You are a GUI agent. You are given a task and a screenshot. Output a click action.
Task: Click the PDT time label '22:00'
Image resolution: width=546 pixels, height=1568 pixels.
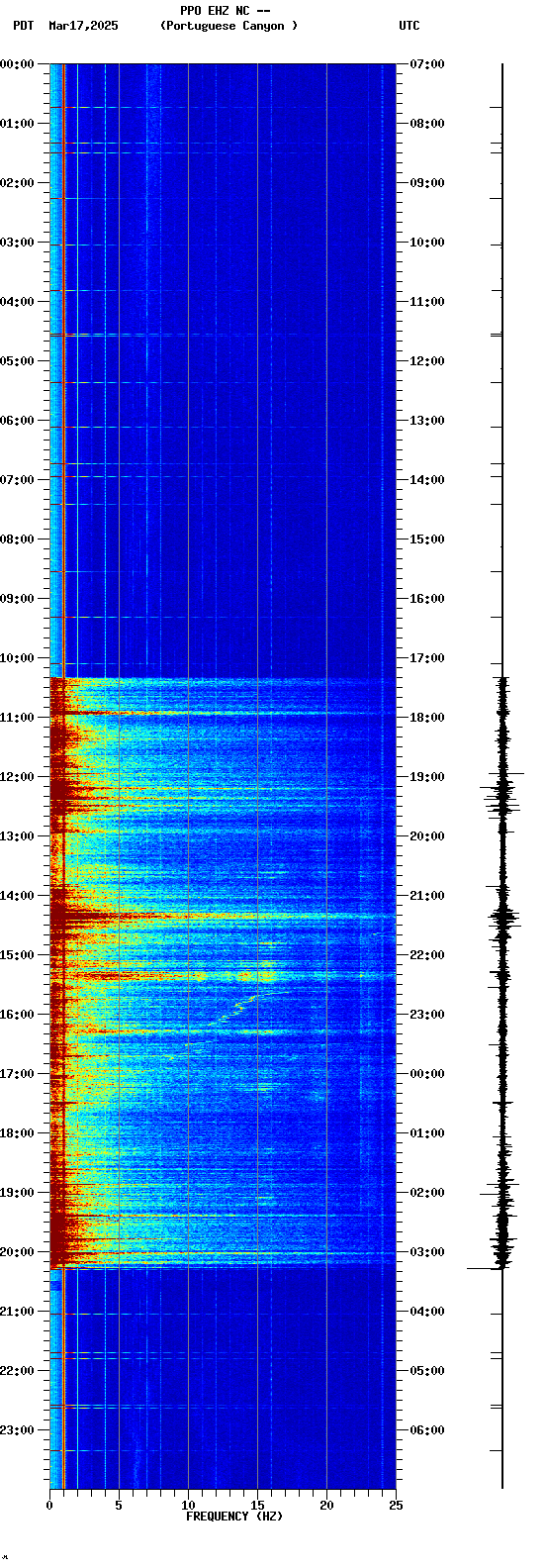[x=17, y=1371]
